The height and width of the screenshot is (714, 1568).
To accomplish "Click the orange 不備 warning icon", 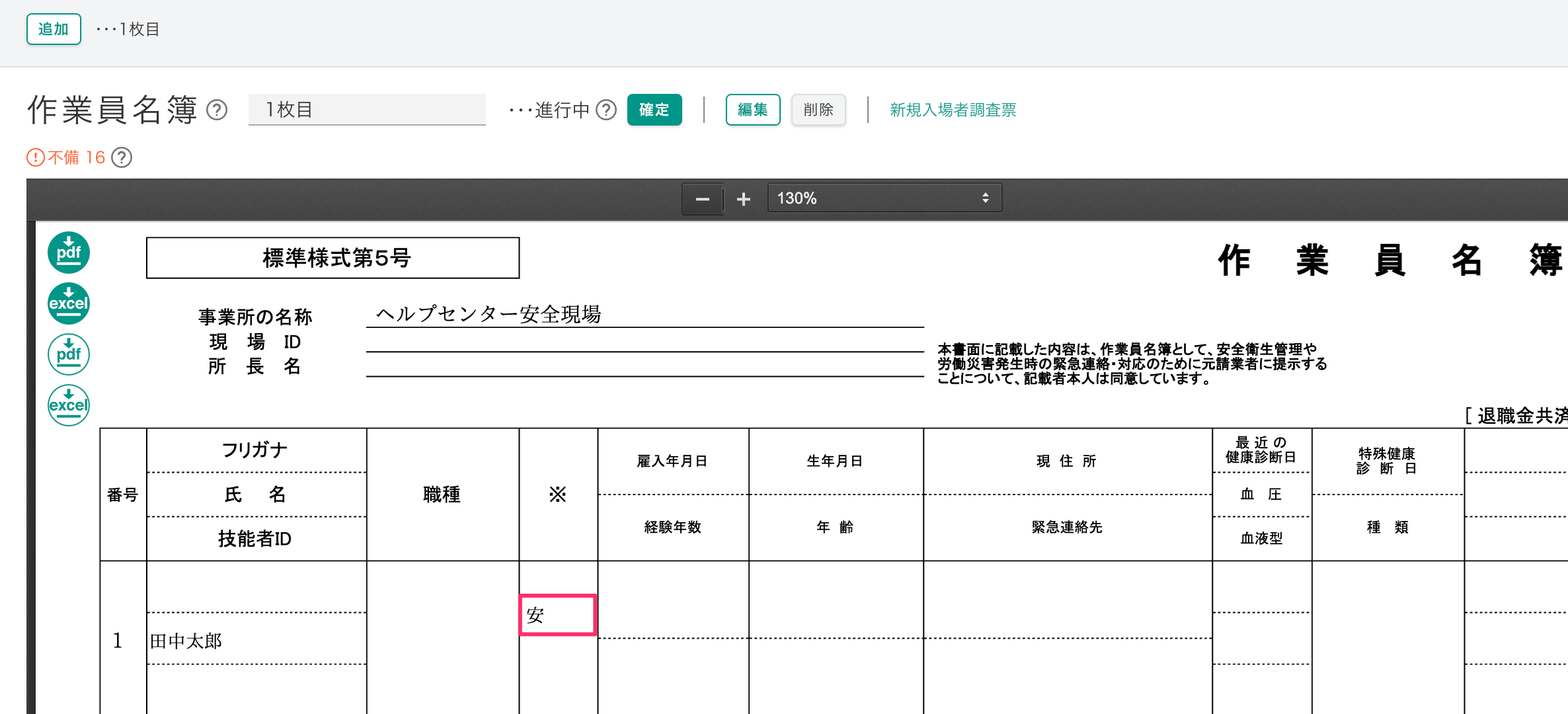I will coord(35,157).
